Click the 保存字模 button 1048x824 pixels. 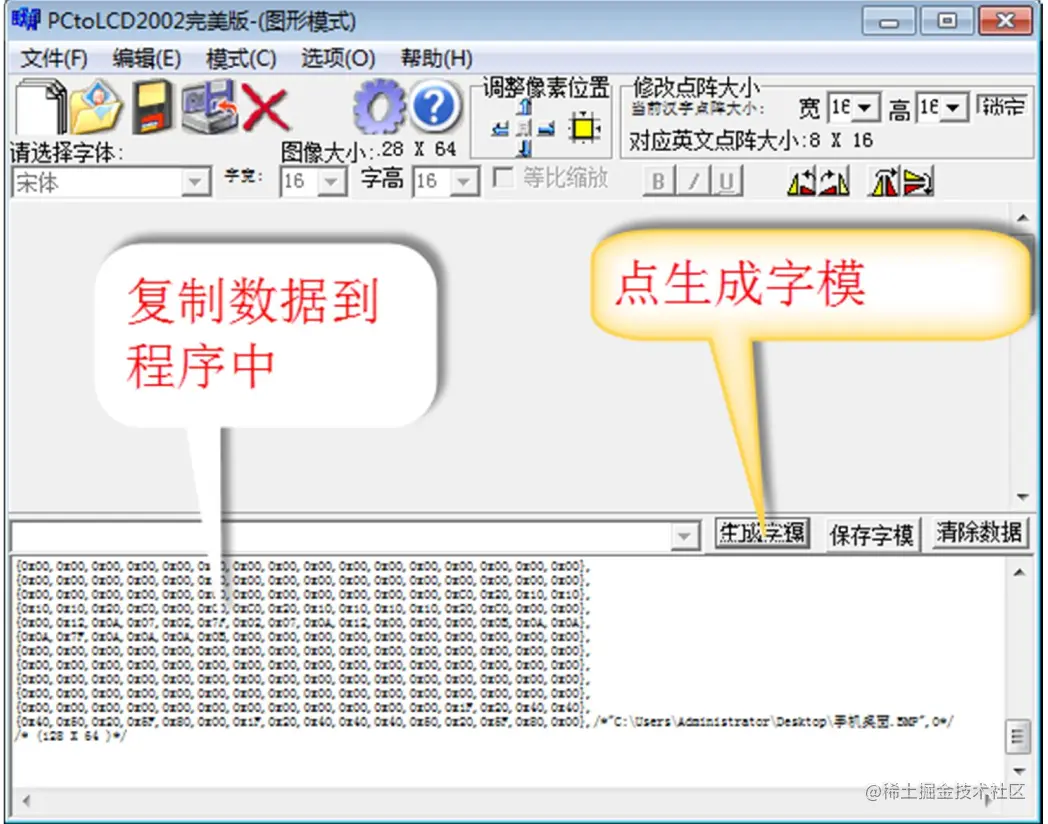click(871, 535)
